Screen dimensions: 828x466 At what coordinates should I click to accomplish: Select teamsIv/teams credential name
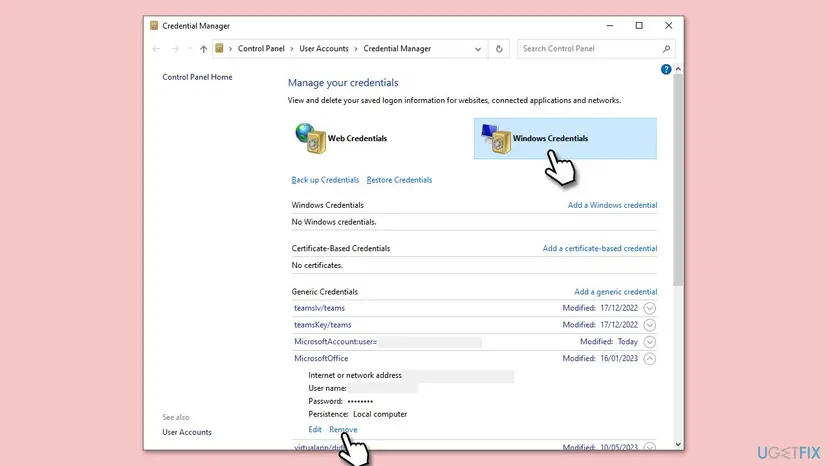pyautogui.click(x=319, y=308)
